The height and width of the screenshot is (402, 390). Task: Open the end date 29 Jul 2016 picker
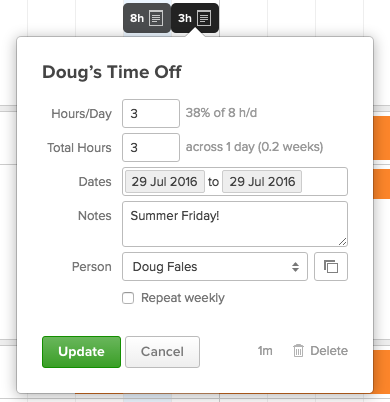tap(262, 182)
